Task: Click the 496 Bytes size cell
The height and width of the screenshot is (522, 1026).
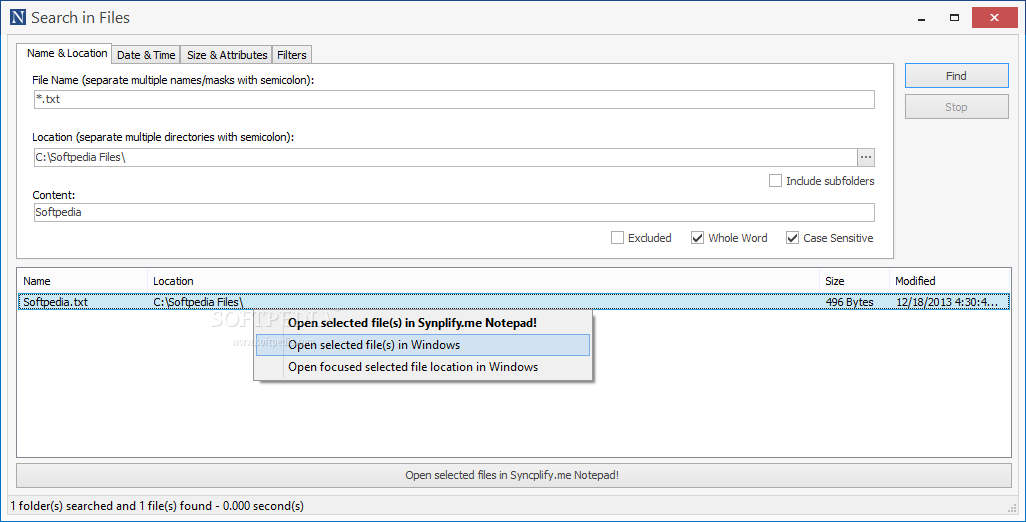Action: coord(849,302)
